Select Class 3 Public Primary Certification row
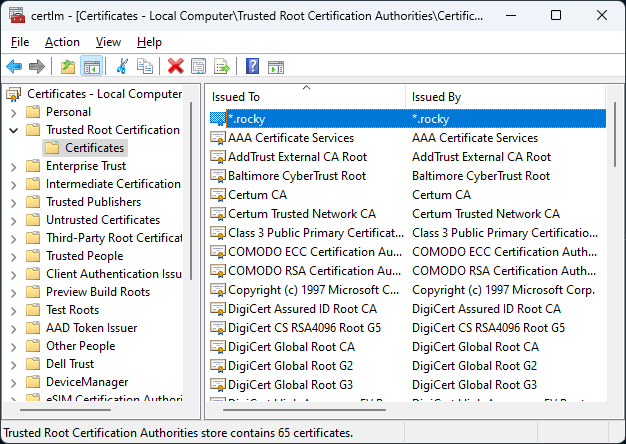This screenshot has height=444, width=626. (x=408, y=233)
